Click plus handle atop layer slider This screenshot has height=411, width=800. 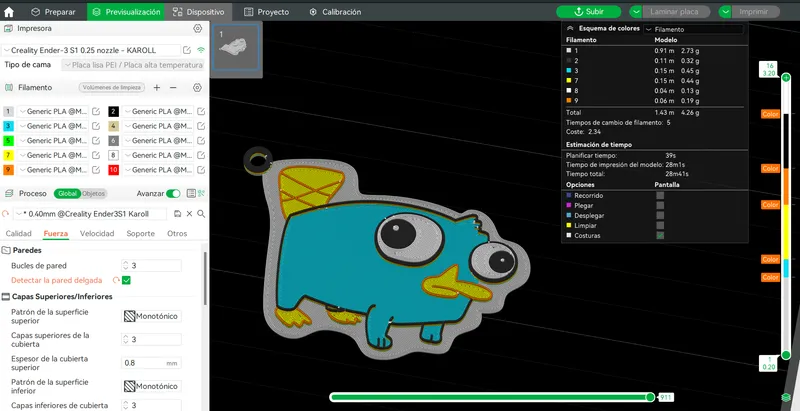click(786, 78)
